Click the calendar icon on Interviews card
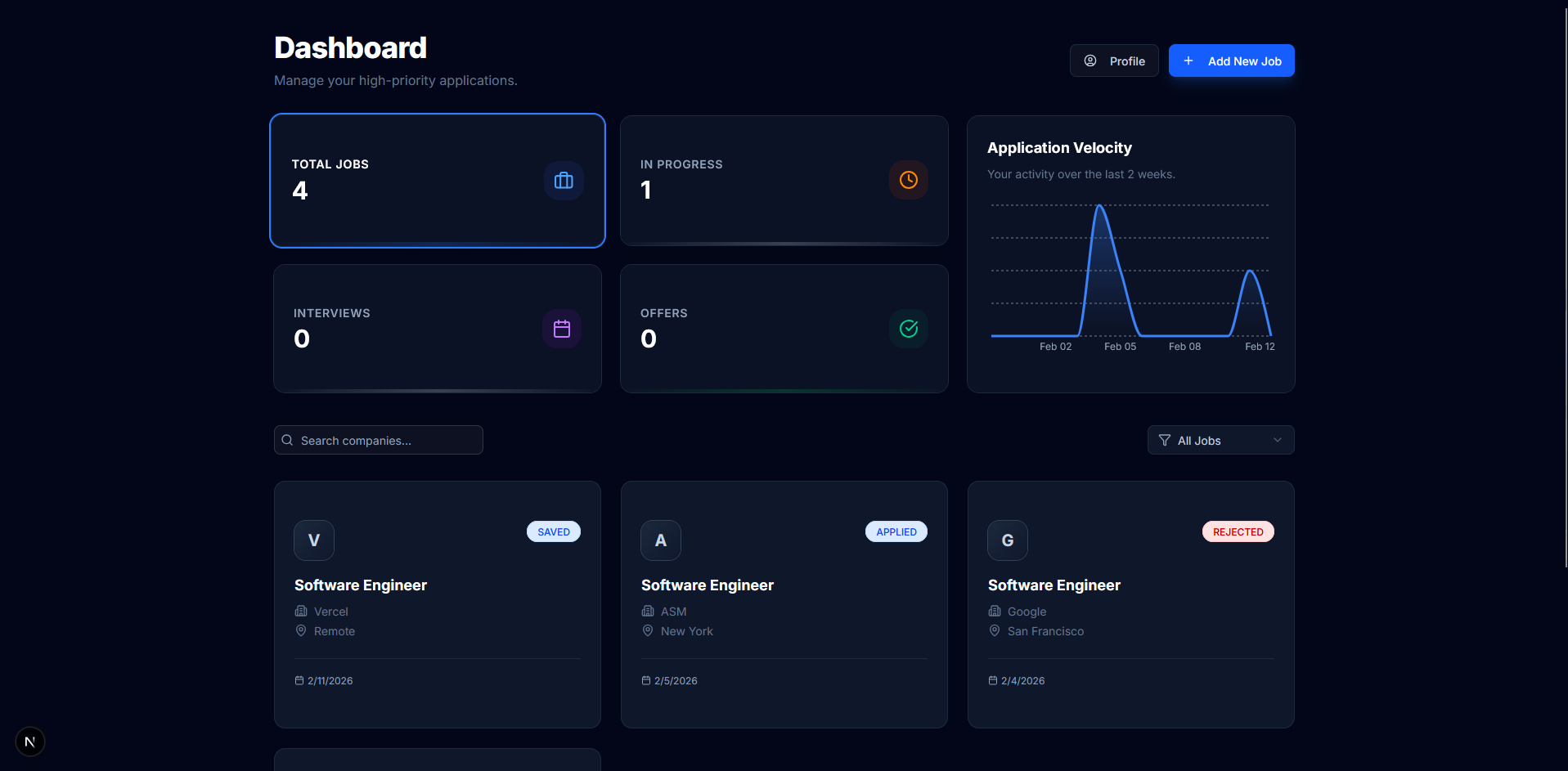Viewport: 1568px width, 771px height. [562, 329]
